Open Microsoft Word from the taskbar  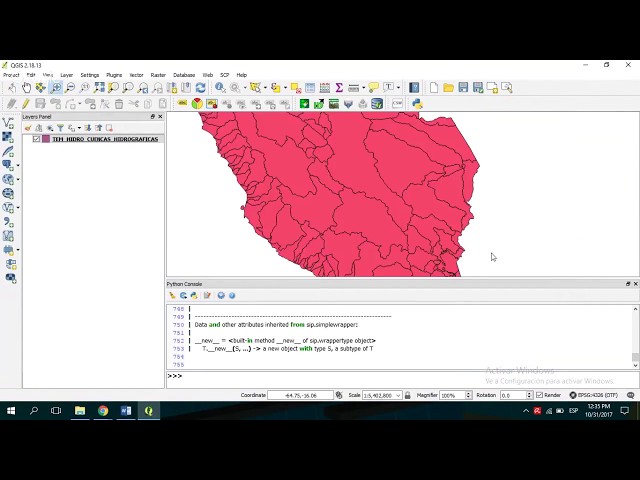[126, 411]
